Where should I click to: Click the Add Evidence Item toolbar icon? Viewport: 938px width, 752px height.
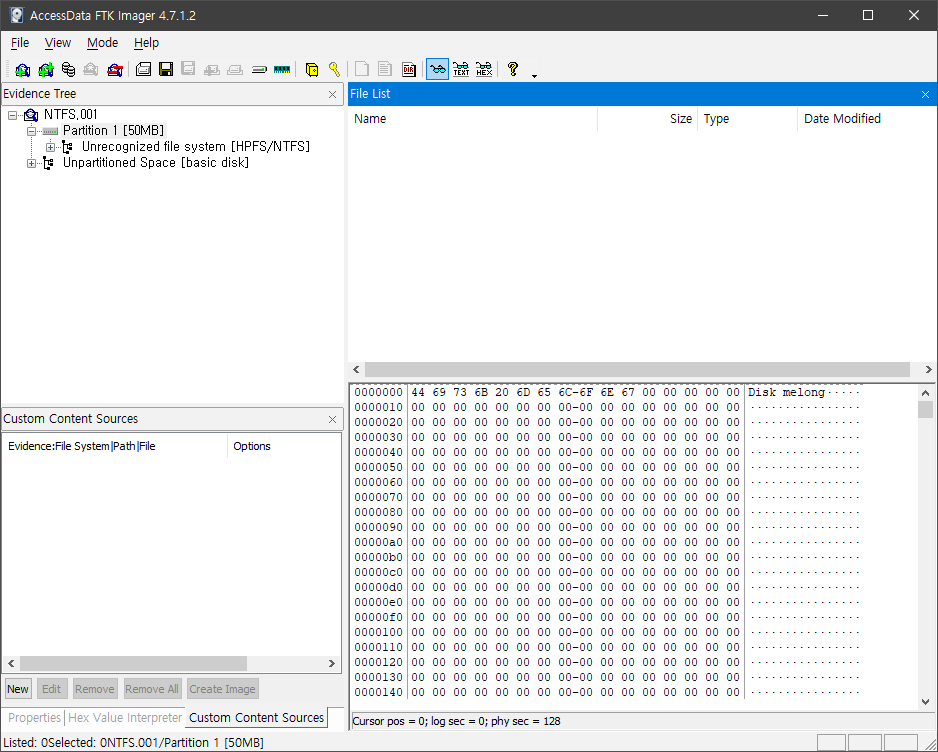pyautogui.click(x=23, y=69)
